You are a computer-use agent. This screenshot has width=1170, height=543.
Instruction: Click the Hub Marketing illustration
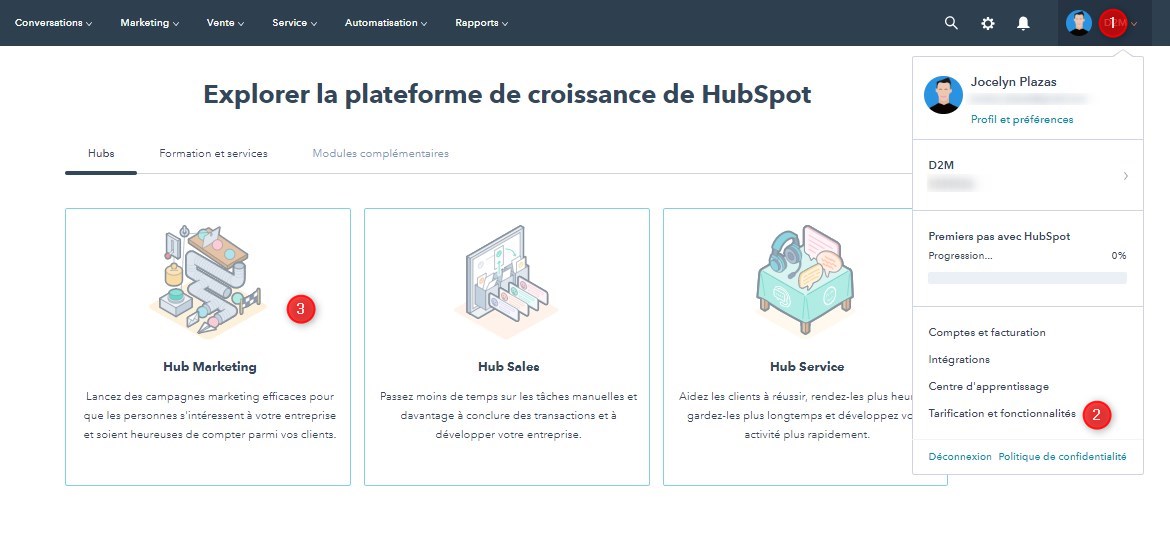tap(207, 280)
